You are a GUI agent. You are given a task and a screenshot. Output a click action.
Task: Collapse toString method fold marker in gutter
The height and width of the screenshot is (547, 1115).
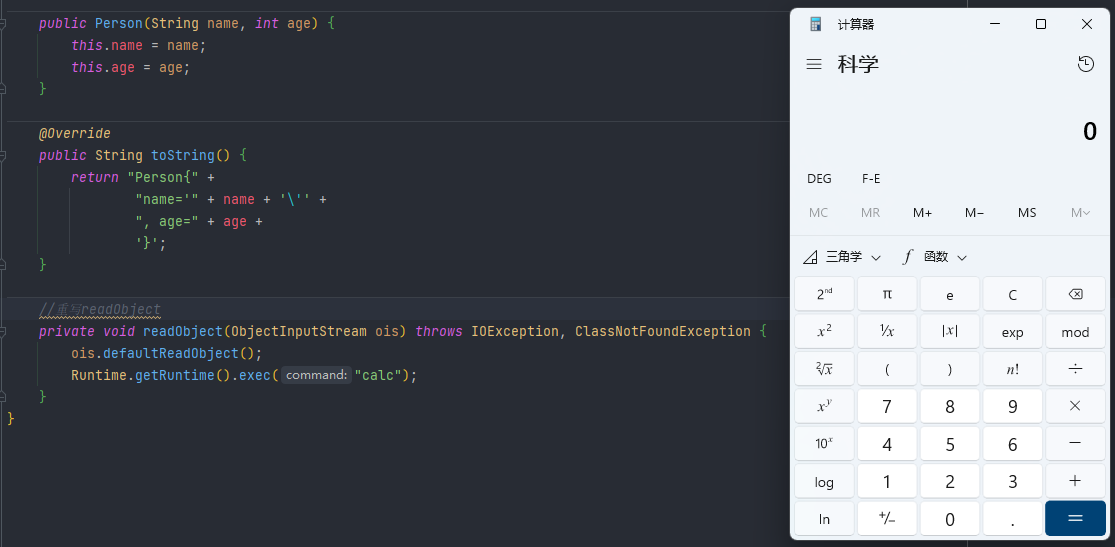point(3,155)
